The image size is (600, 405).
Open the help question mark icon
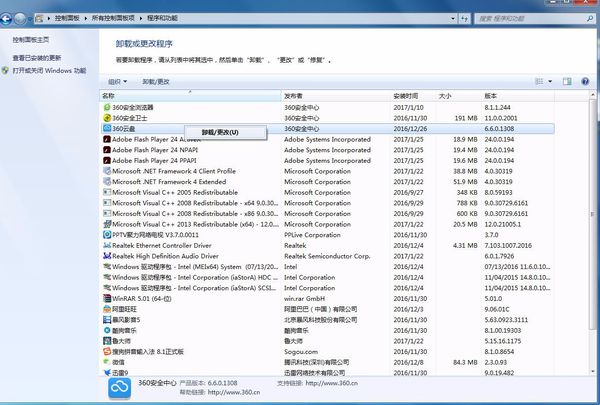pos(585,81)
